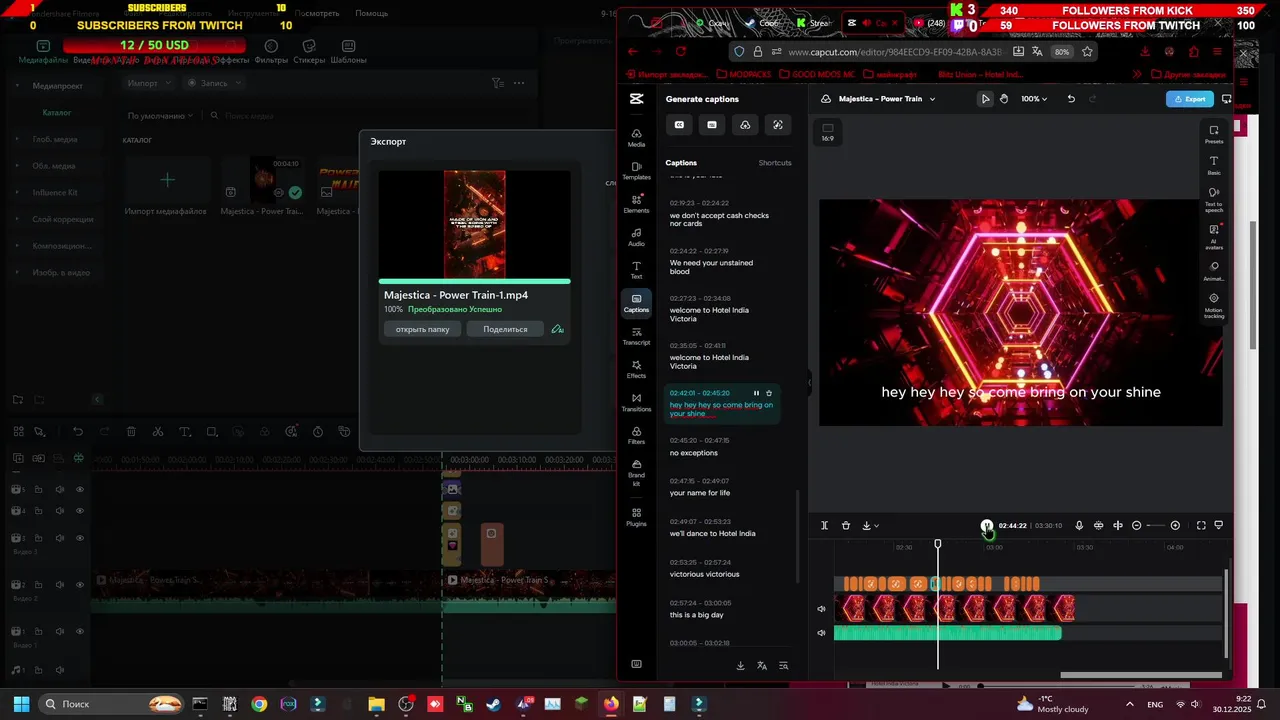The height and width of the screenshot is (720, 1280).
Task: Mute the CapCut video track
Action: [x=822, y=608]
